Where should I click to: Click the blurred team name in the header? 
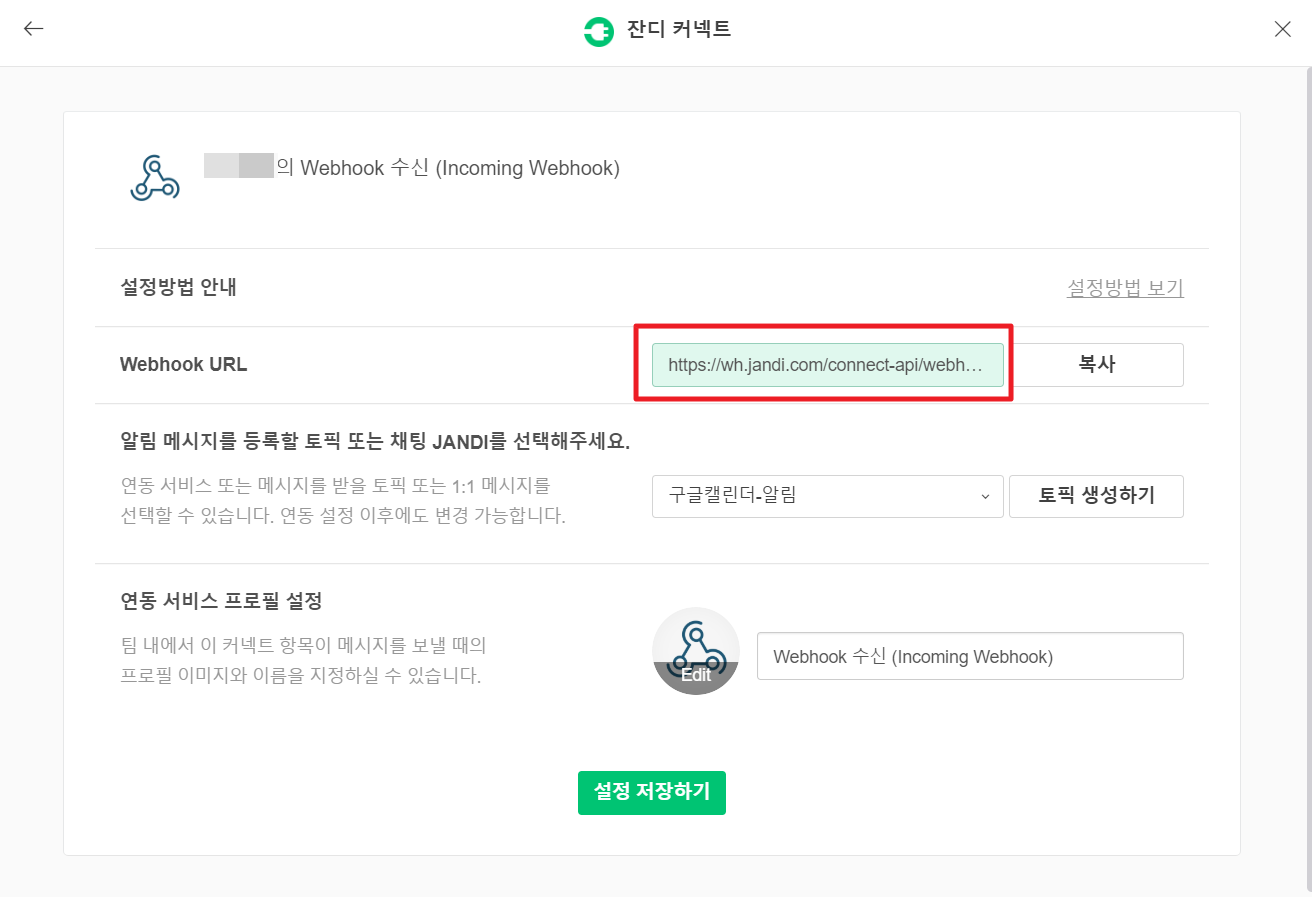[x=238, y=166]
